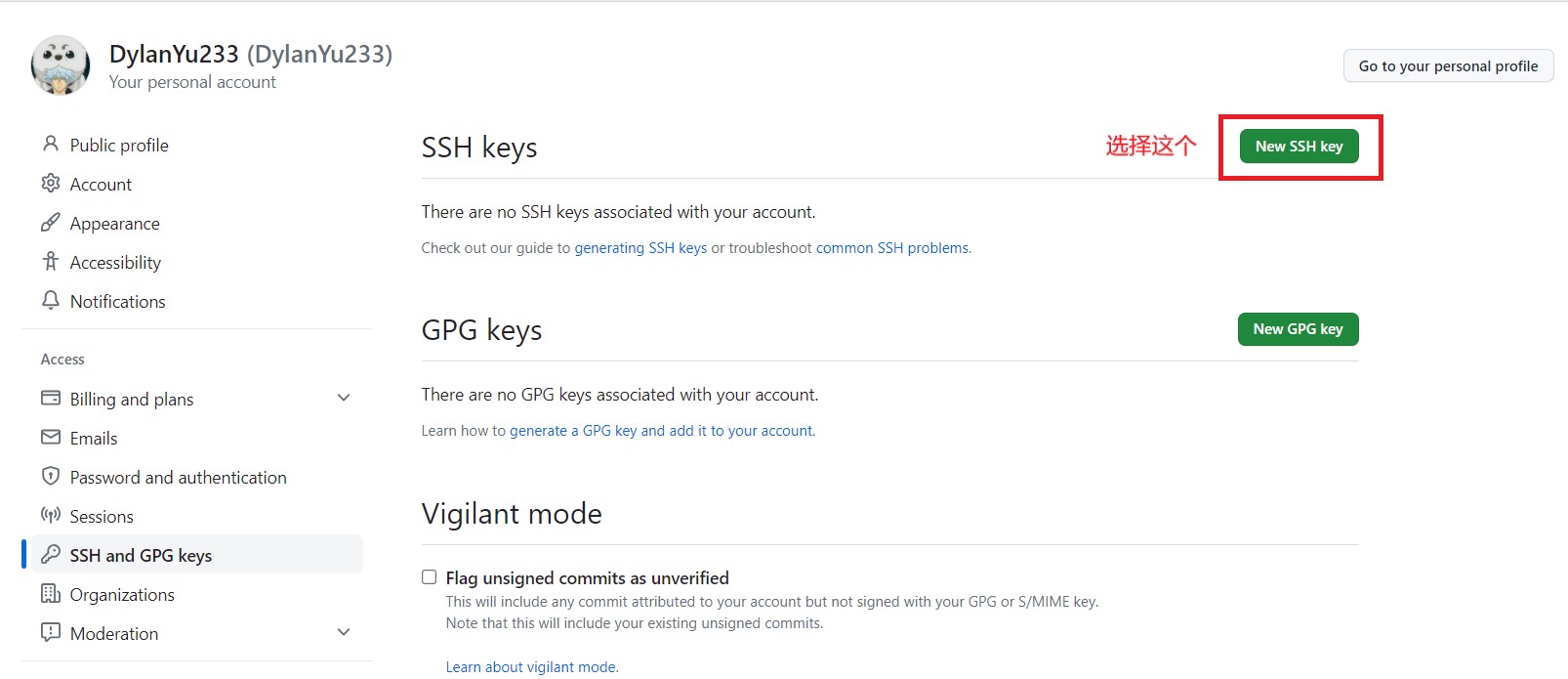
Task: Select the Moderation sidebar entry
Action: click(115, 633)
